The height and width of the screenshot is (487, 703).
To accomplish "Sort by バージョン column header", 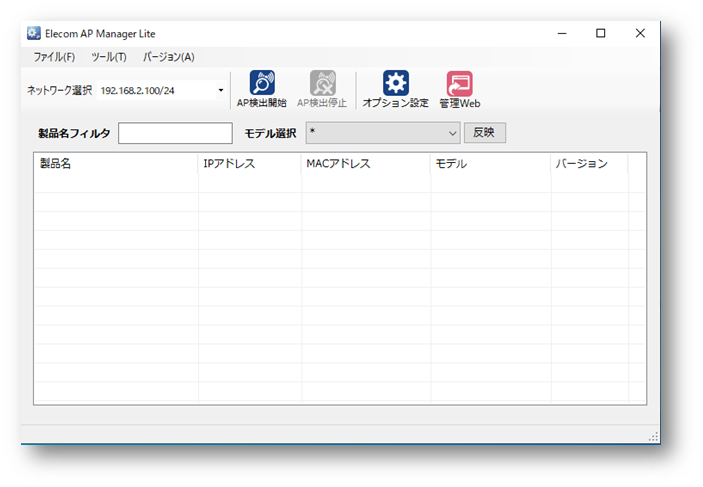I will click(589, 164).
